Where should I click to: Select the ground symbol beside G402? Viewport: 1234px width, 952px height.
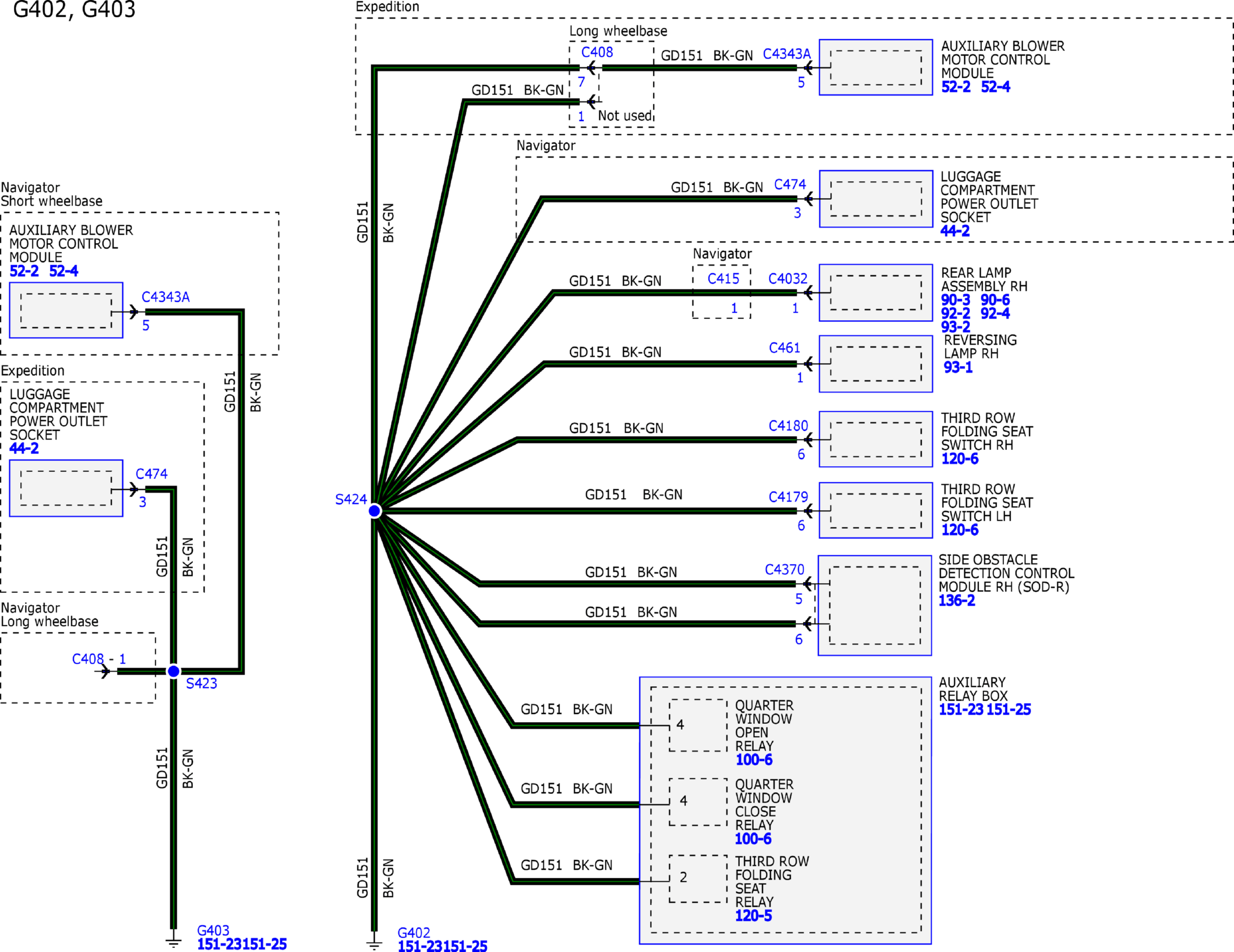click(374, 942)
